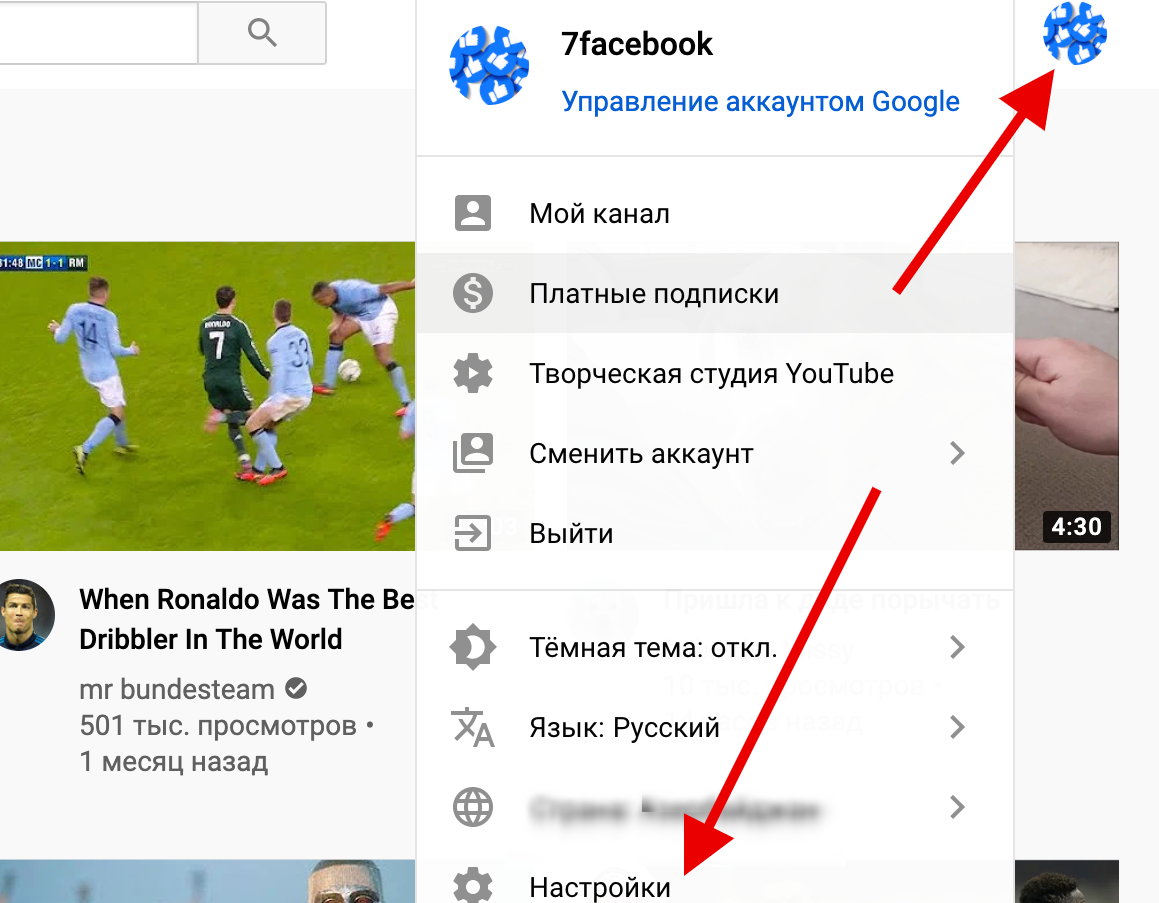Click the language translate icon
Viewport: 1159px width, 903px height.
(473, 727)
